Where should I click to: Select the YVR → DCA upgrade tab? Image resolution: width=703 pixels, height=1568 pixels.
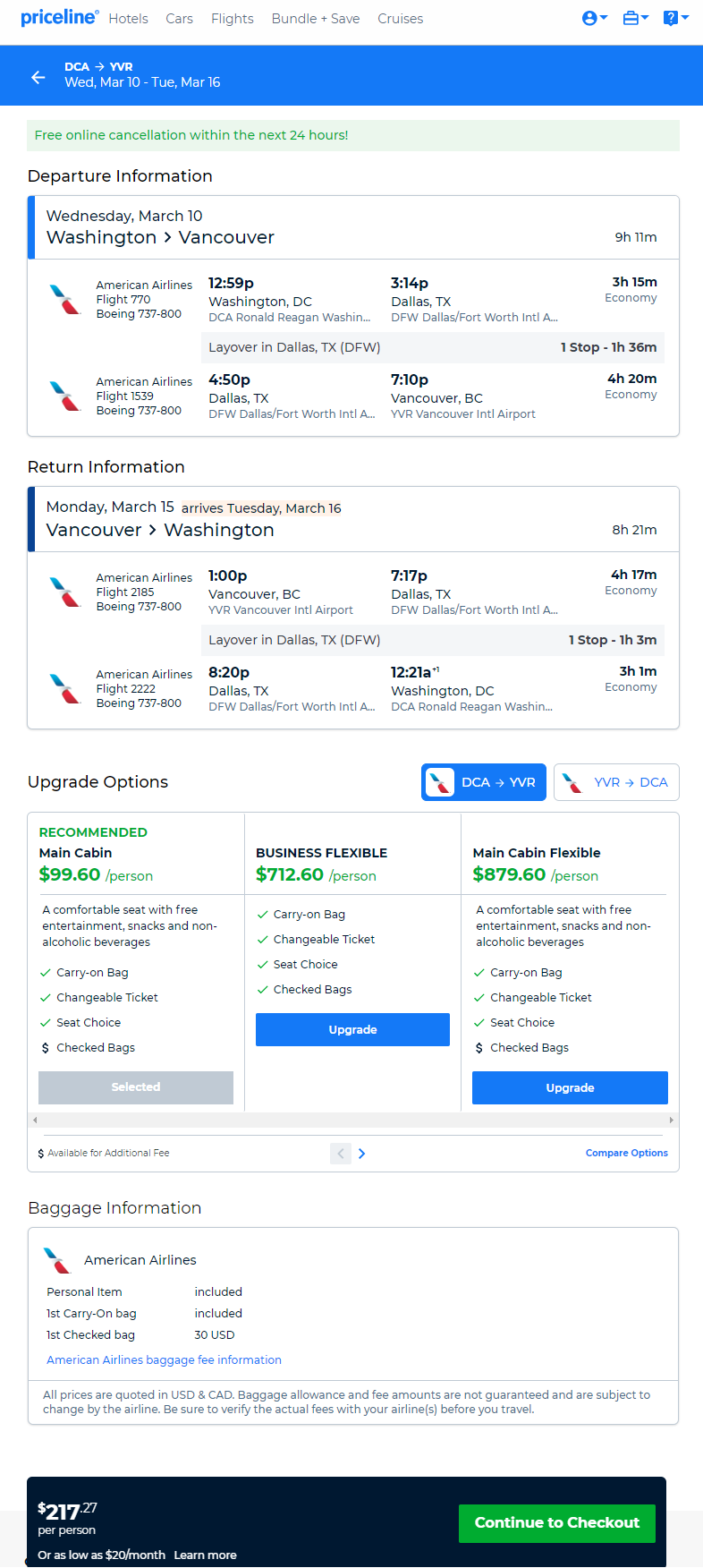tap(616, 782)
